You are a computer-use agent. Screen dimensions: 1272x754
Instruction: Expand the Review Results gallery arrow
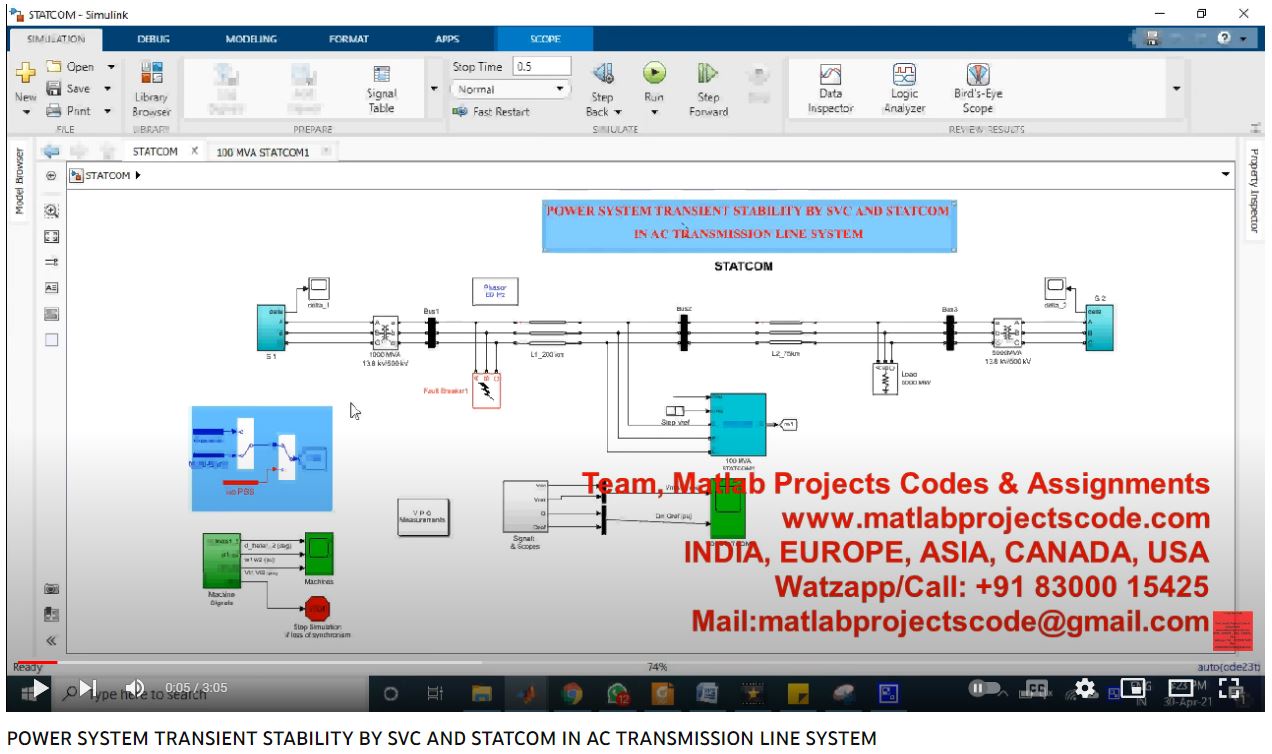[1176, 88]
